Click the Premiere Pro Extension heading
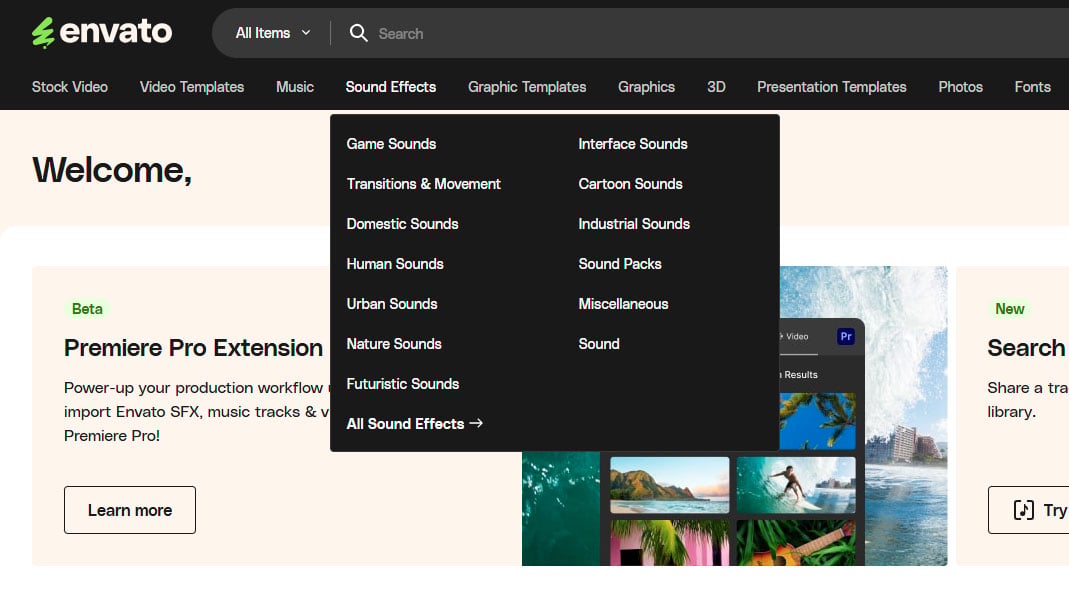1069x601 pixels. click(x=193, y=348)
